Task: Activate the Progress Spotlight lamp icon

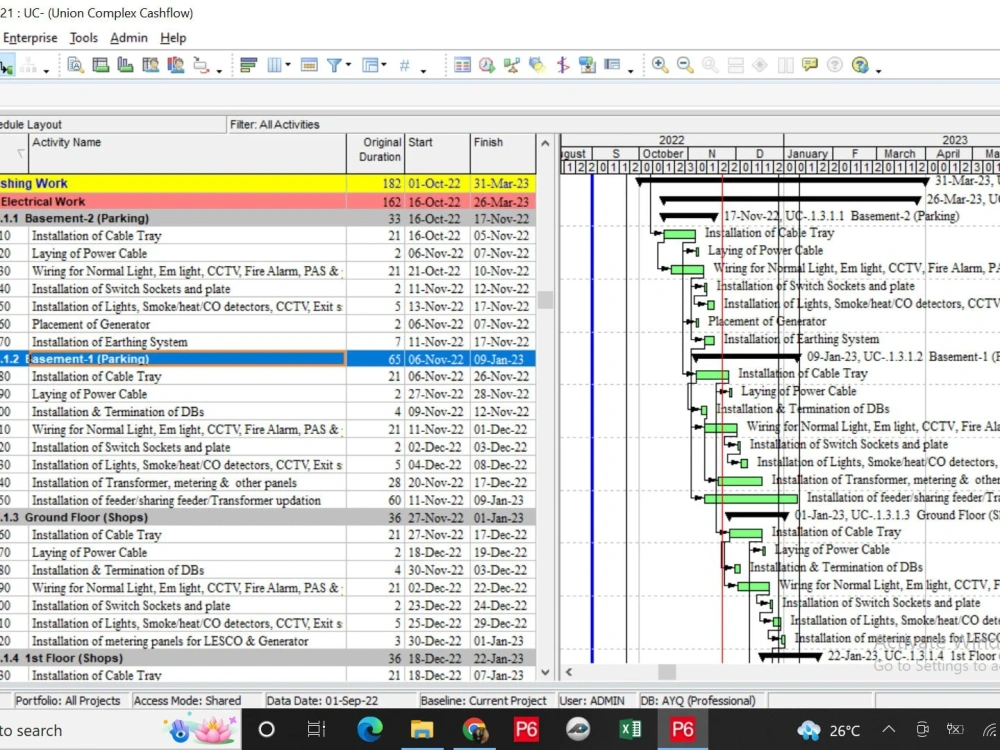Action: [x=536, y=65]
